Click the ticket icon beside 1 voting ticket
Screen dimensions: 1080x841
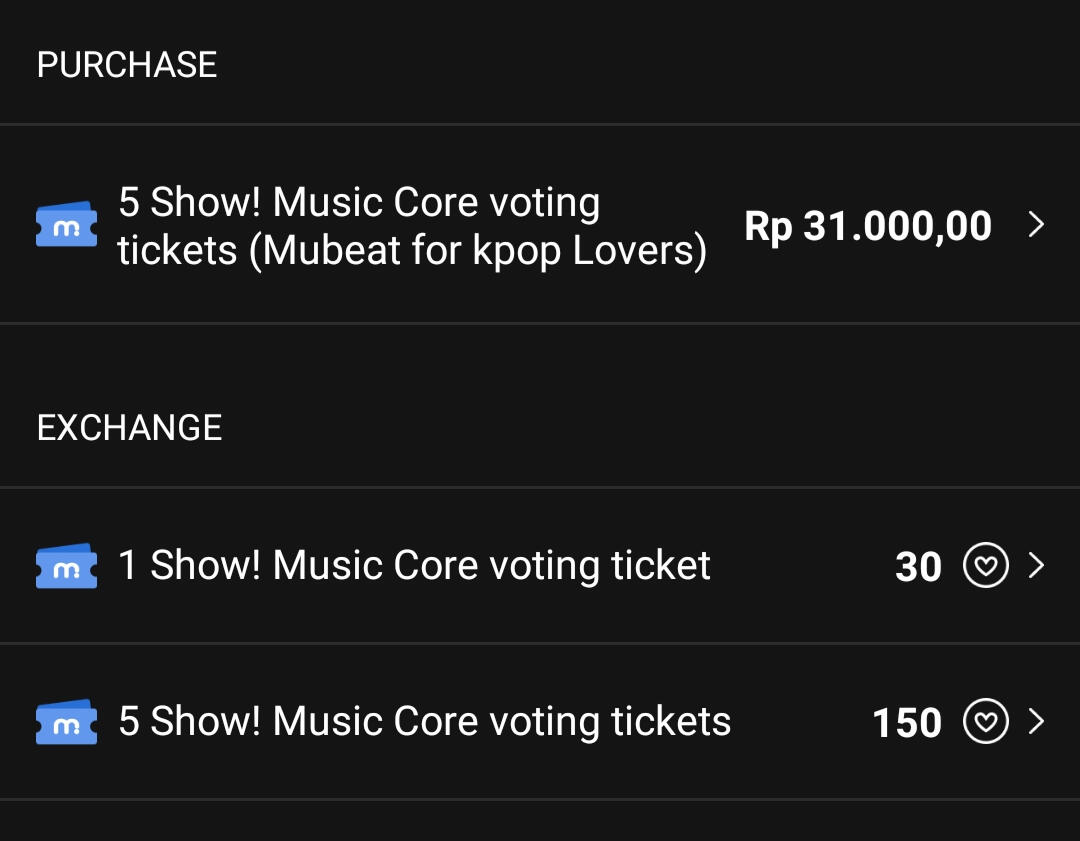coord(66,565)
